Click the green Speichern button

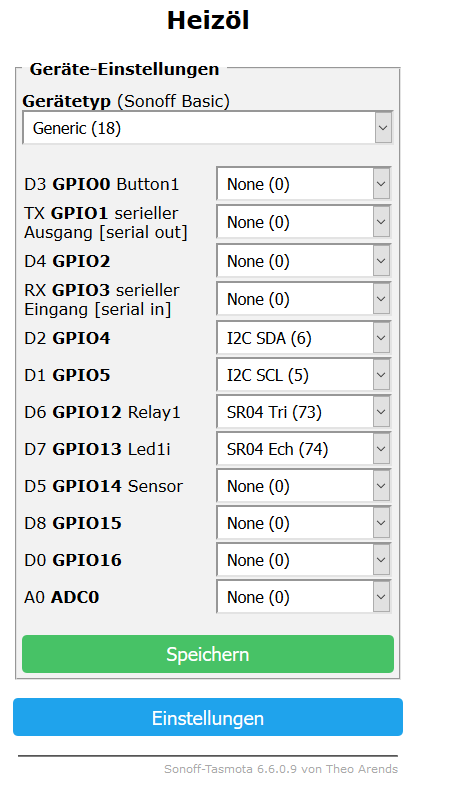tap(208, 654)
